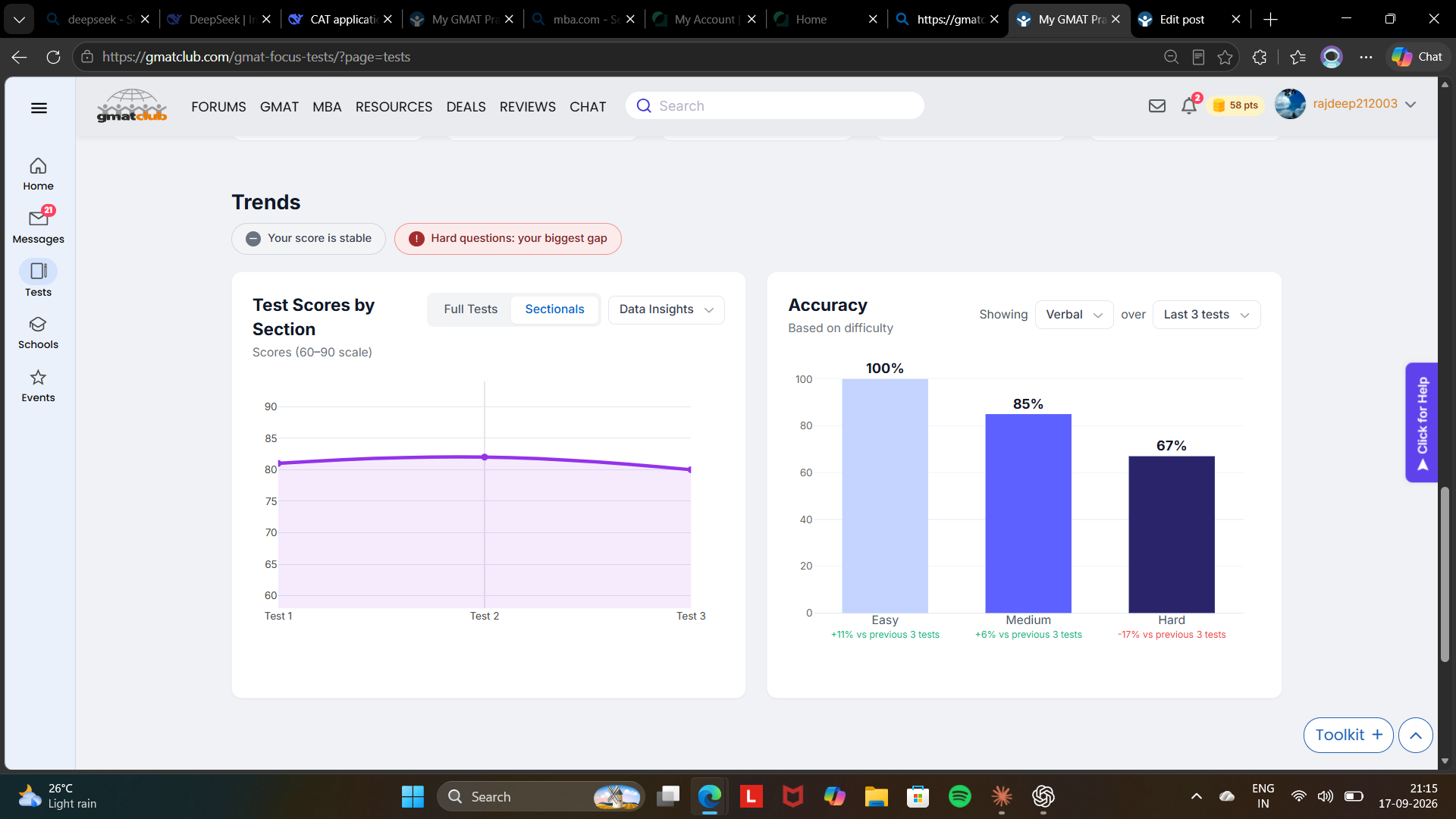
Task: Open tab search dropdown in browser
Action: click(18, 19)
